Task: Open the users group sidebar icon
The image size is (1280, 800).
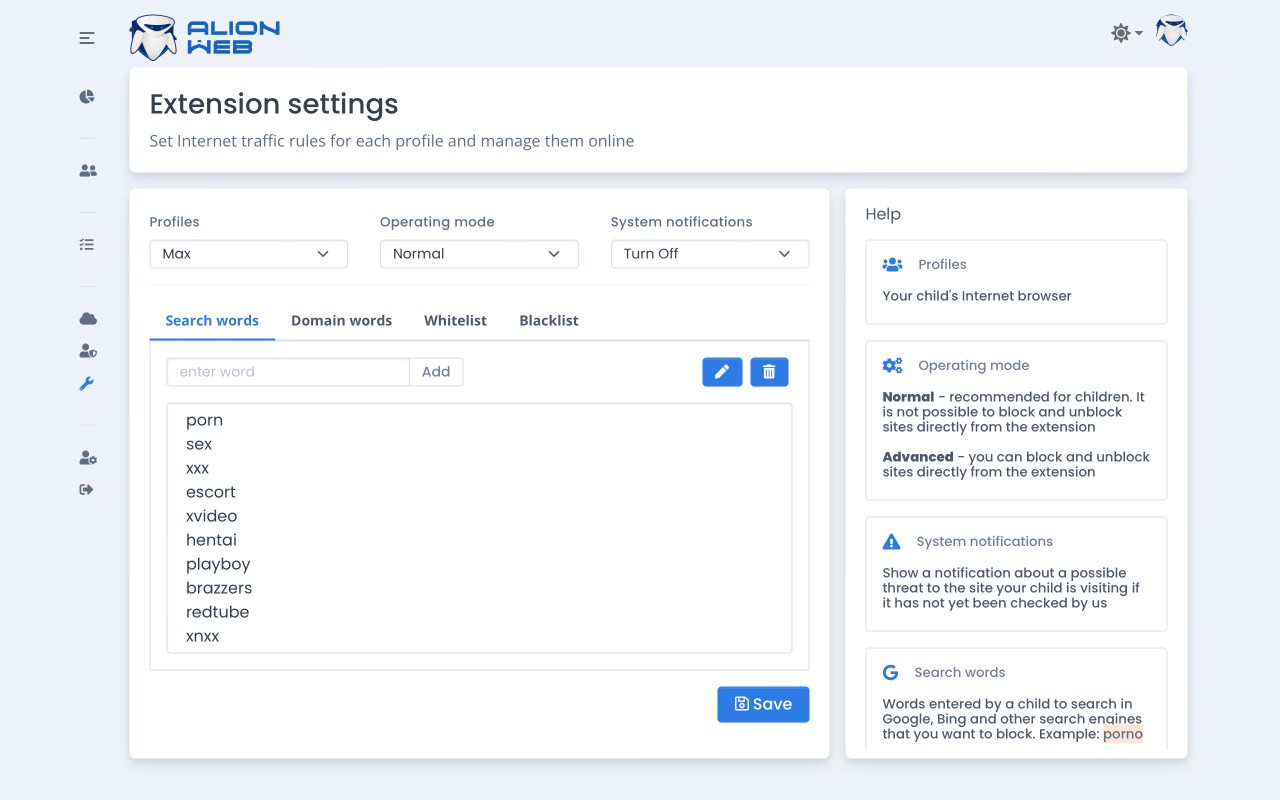Action: click(x=87, y=171)
